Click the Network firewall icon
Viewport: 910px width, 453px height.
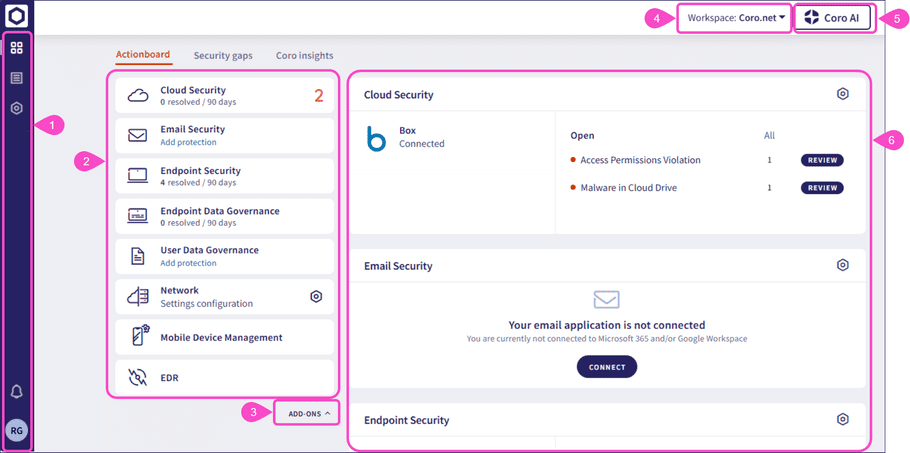click(x=138, y=296)
